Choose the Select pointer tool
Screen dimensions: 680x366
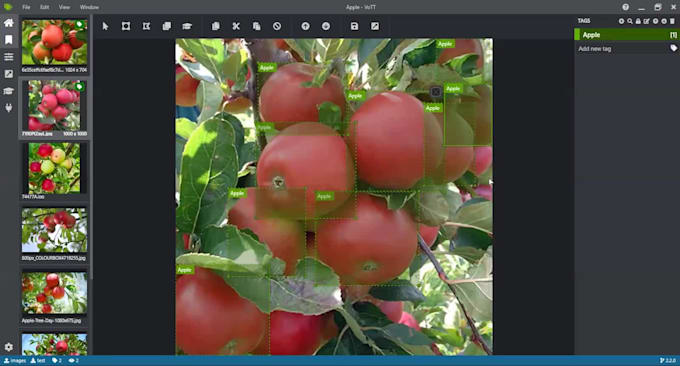pos(105,26)
